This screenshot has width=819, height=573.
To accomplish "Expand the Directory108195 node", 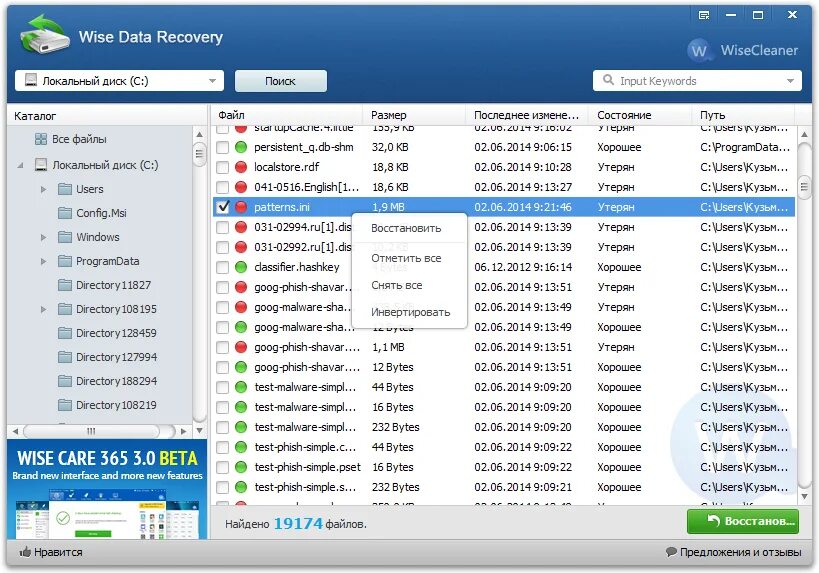I will point(43,309).
